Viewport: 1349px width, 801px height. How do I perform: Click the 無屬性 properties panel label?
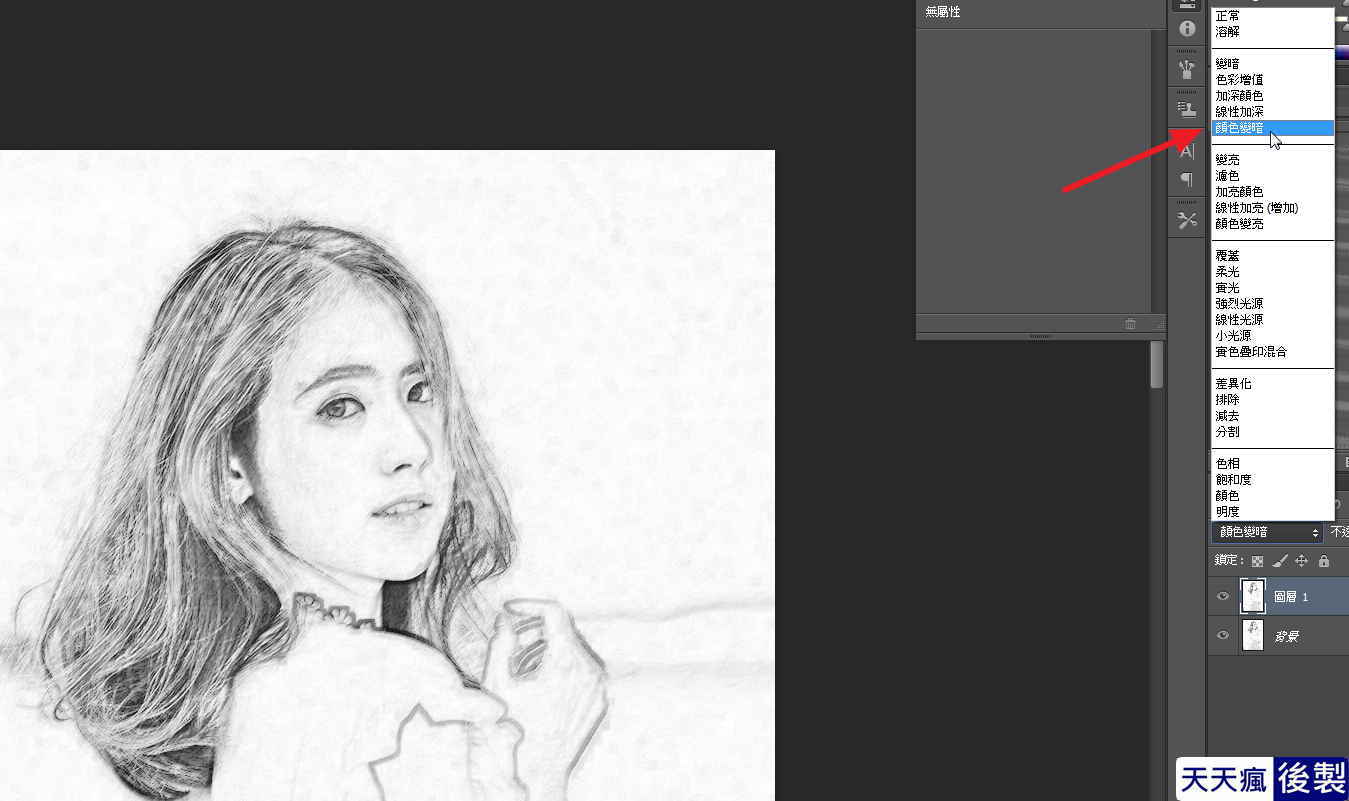click(943, 12)
